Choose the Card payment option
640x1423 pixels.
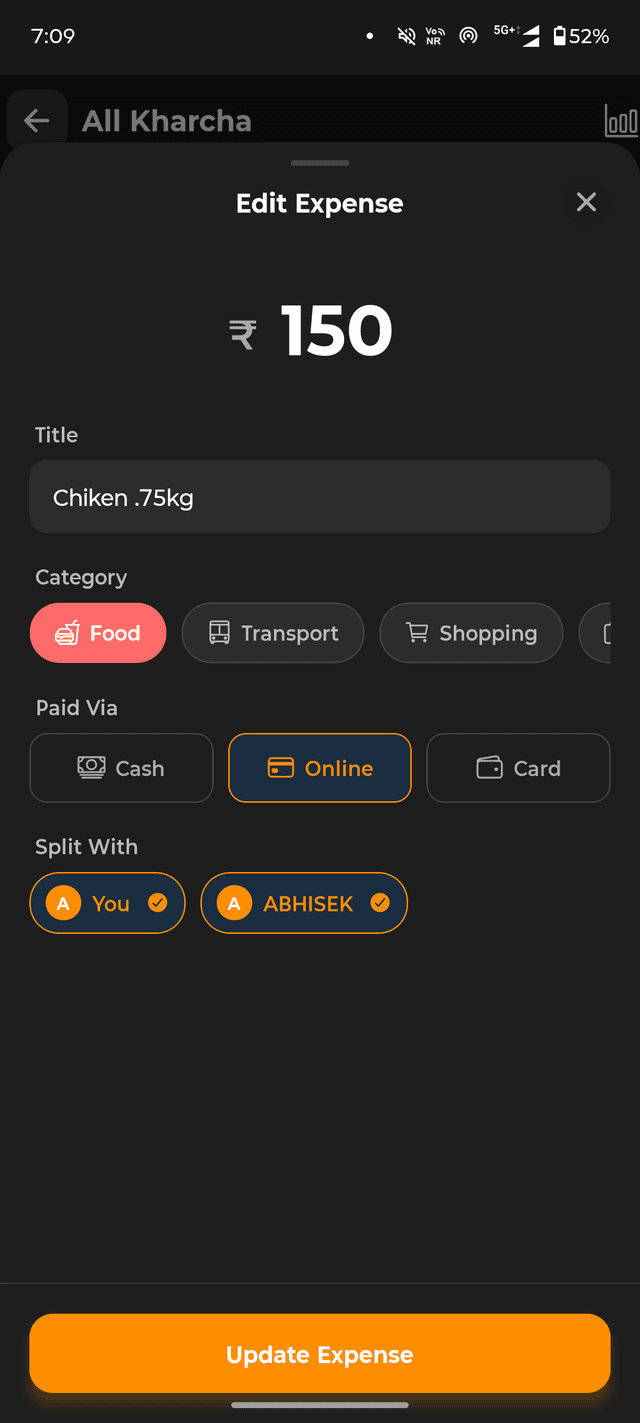pyautogui.click(x=518, y=767)
